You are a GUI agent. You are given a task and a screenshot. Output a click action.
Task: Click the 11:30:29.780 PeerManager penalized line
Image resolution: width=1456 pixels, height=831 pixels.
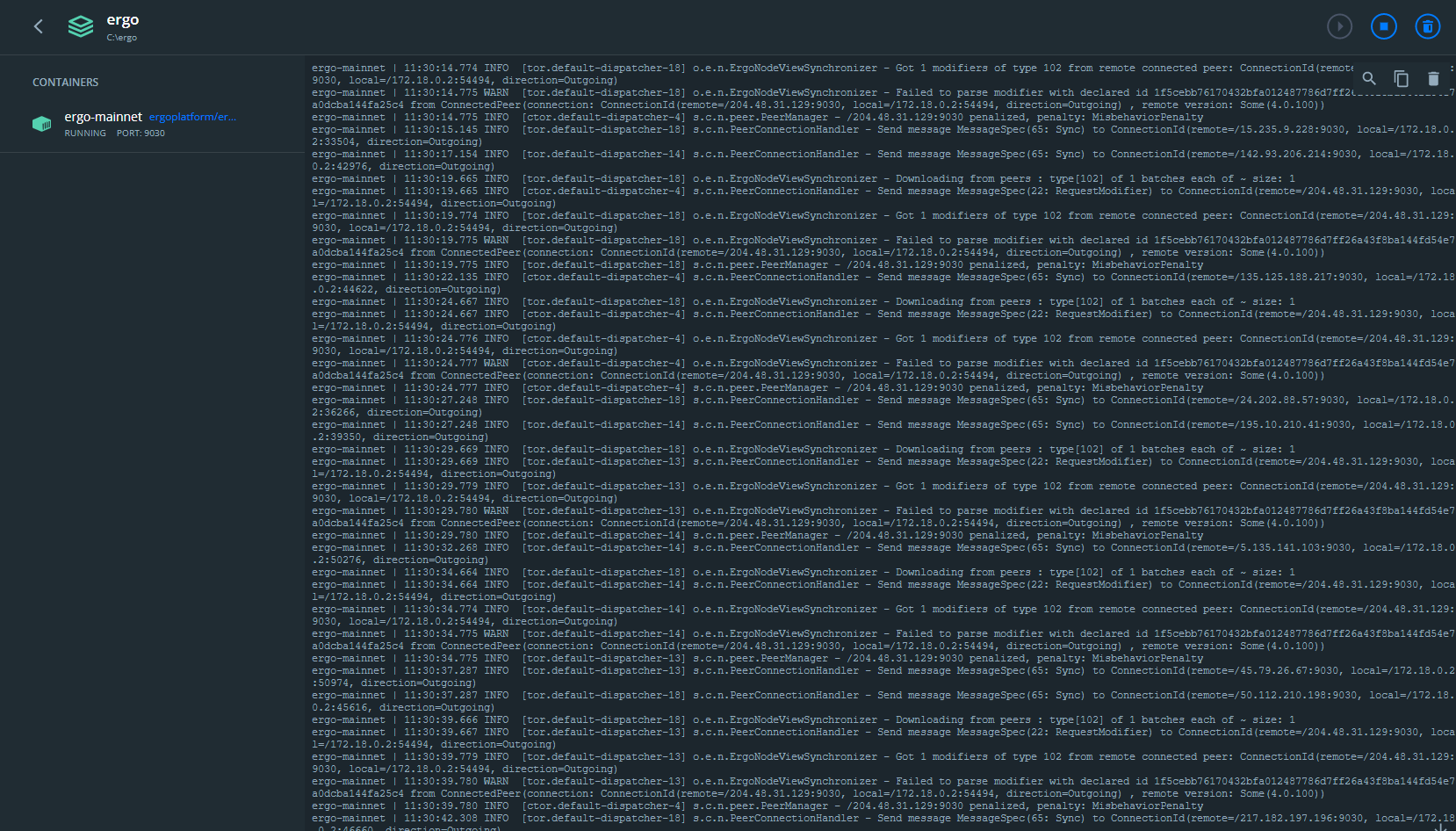coord(758,535)
